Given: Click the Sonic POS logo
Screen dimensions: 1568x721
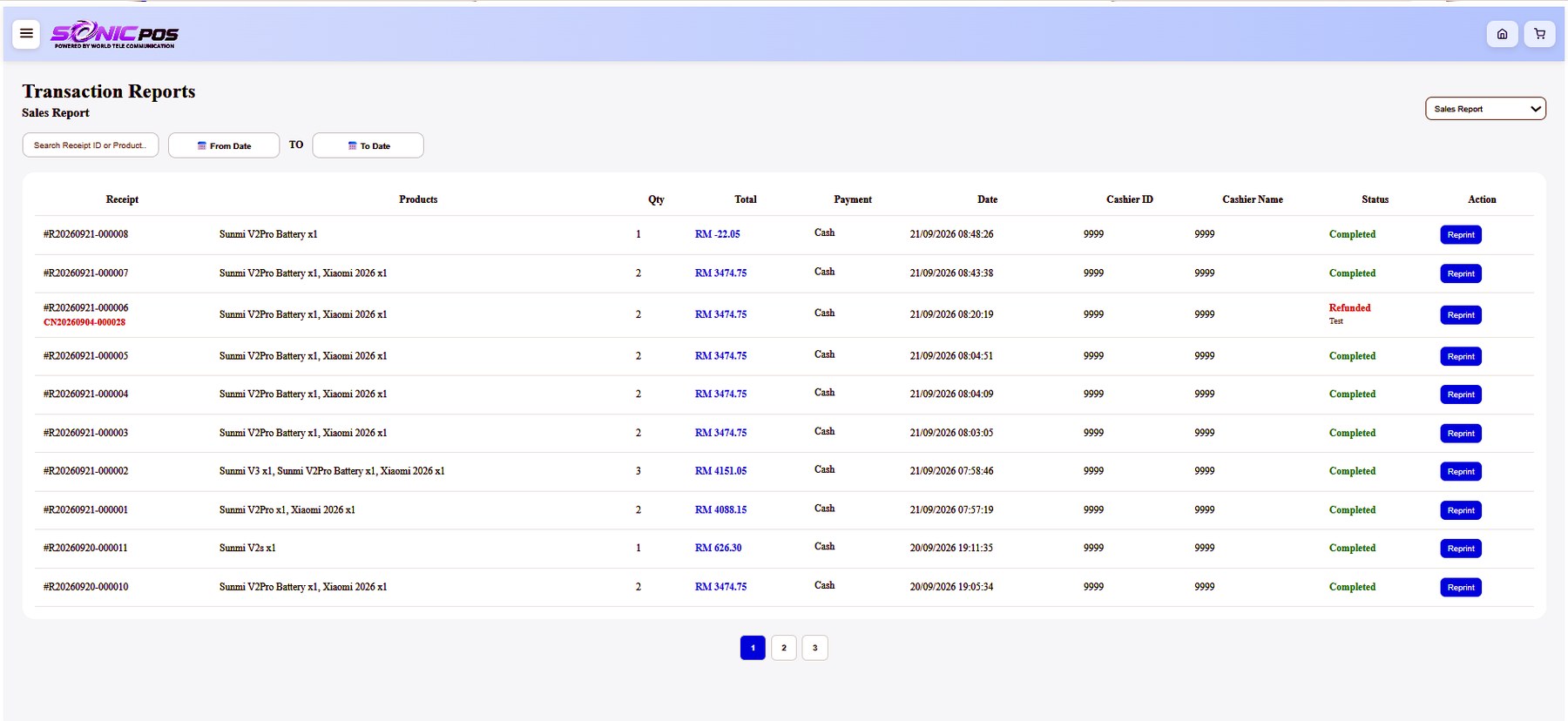Looking at the screenshot, I should pyautogui.click(x=114, y=34).
